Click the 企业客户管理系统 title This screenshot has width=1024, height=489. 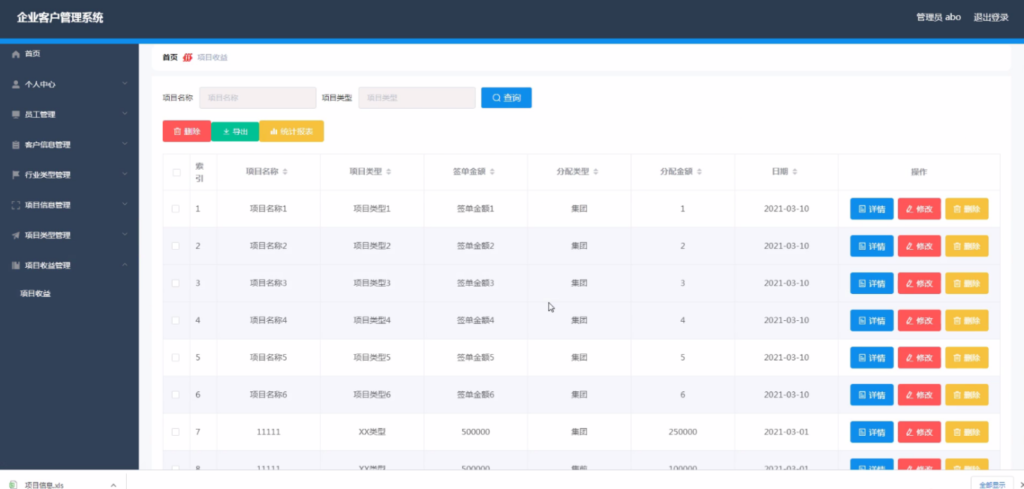60,18
